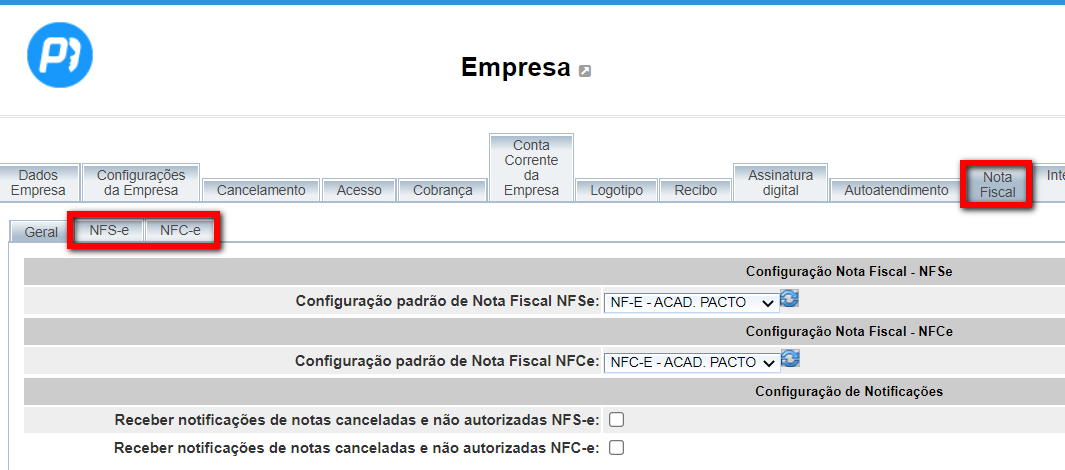Switch to the NFC-e sub-tab
1065x470 pixels.
180,231
